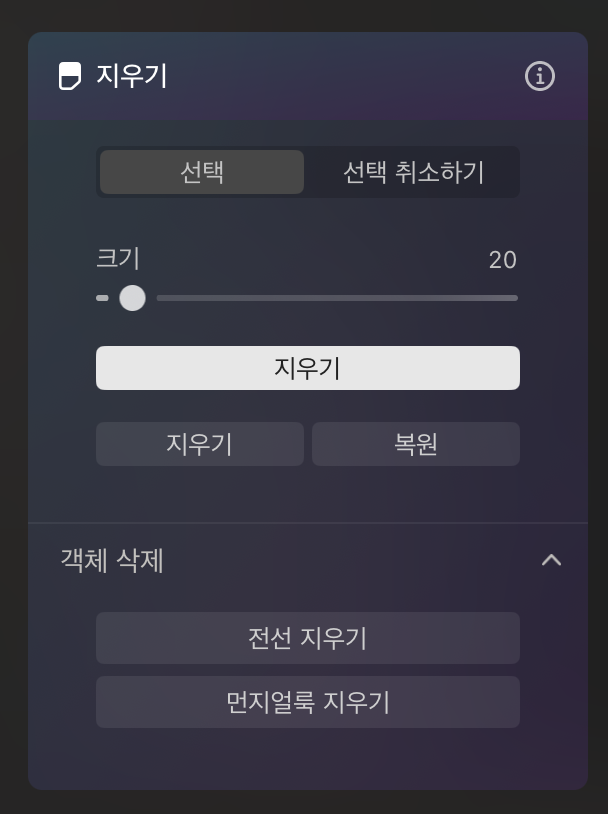Click the empty header area between title and info
608x814 pixels.
tap(345, 76)
